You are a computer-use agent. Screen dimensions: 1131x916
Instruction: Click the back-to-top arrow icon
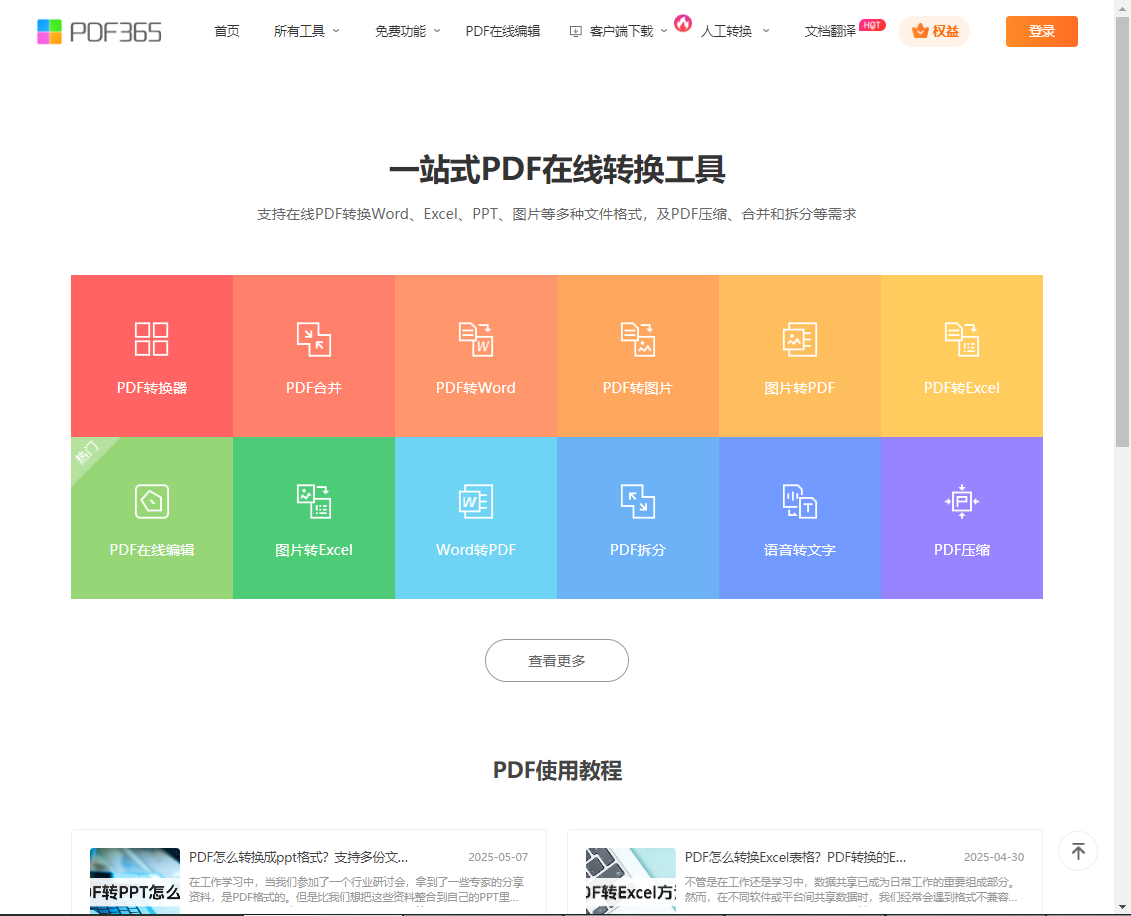(x=1078, y=851)
